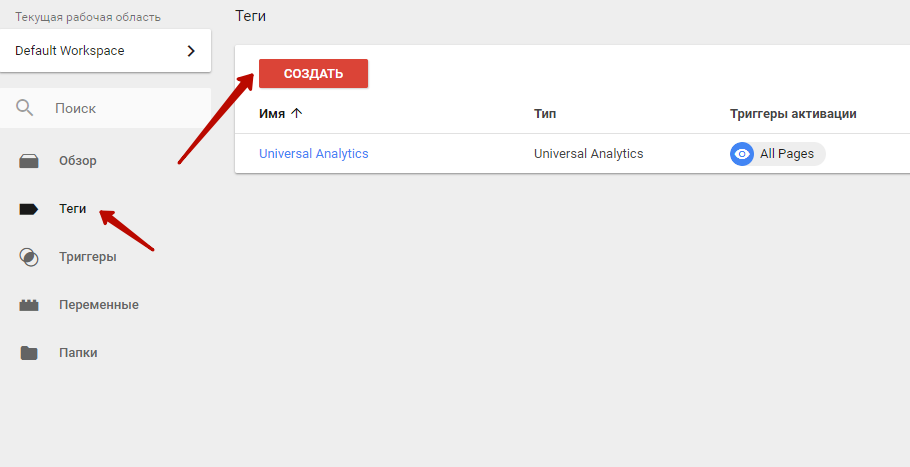Viewport: 910px width, 467px height.
Task: Click the All Pages trigger chip
Action: 778,154
